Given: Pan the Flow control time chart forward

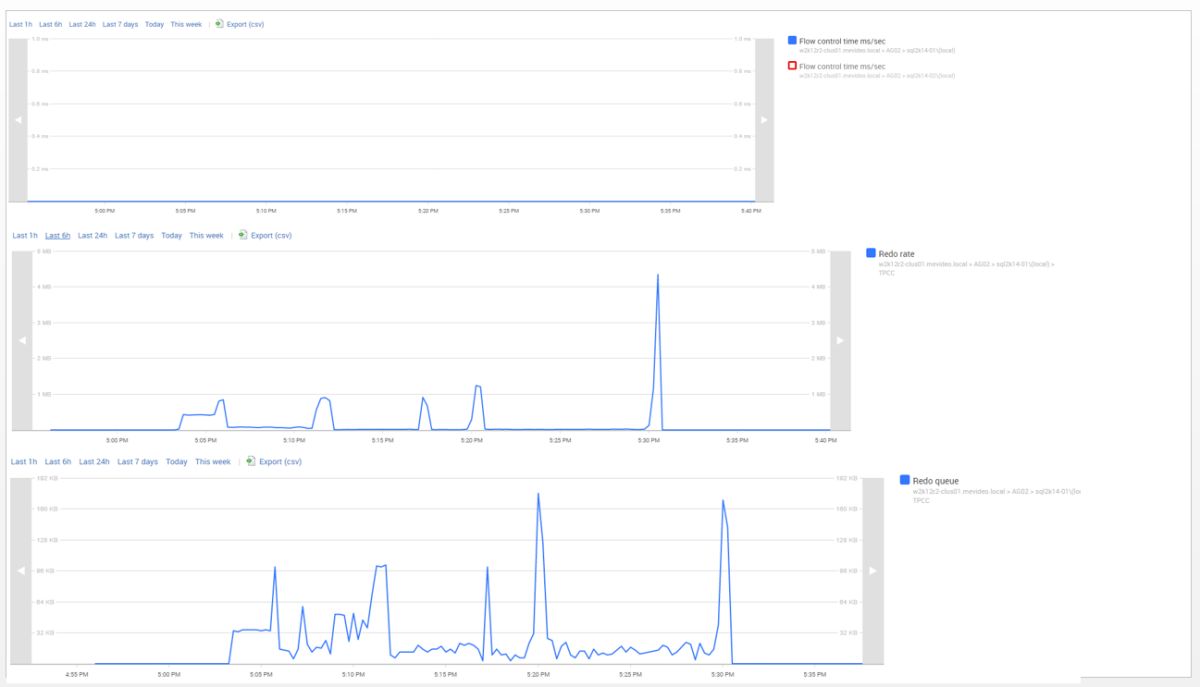Looking at the screenshot, I should 764,119.
